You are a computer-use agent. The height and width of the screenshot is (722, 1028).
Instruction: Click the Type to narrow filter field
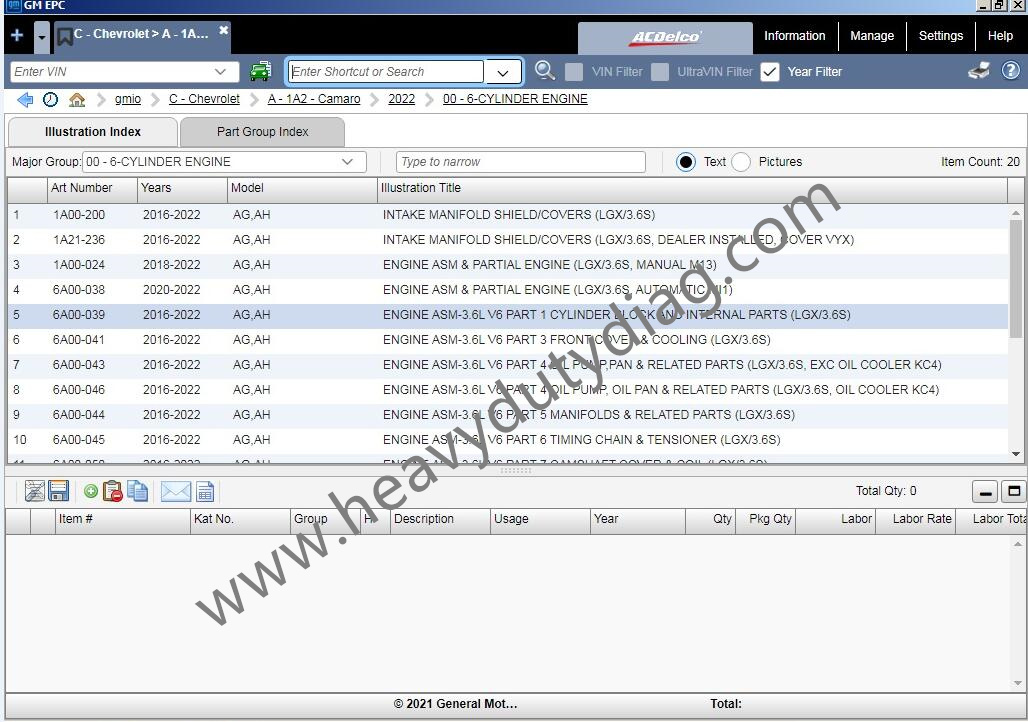521,162
